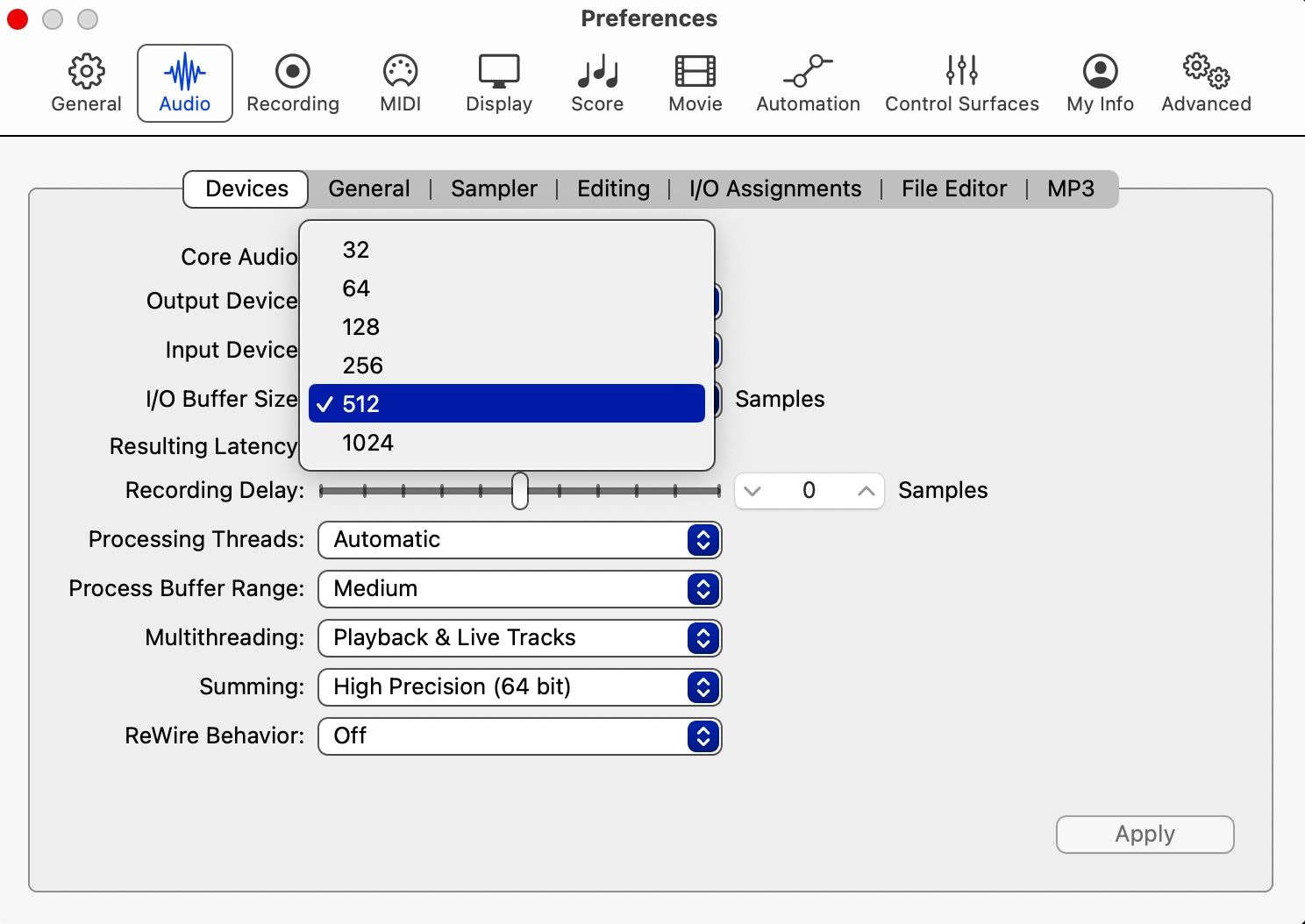Open Display preferences
The height and width of the screenshot is (924, 1305).
(x=498, y=82)
